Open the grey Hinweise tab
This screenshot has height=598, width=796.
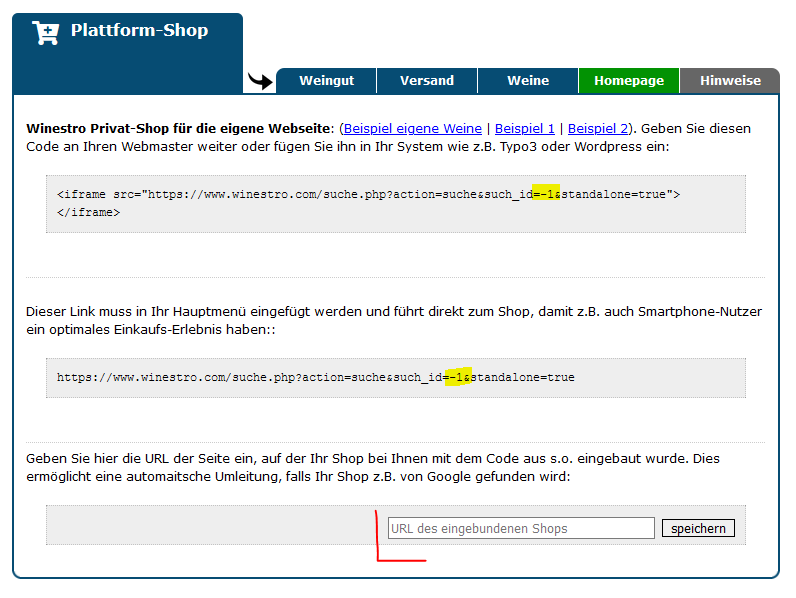click(x=730, y=81)
